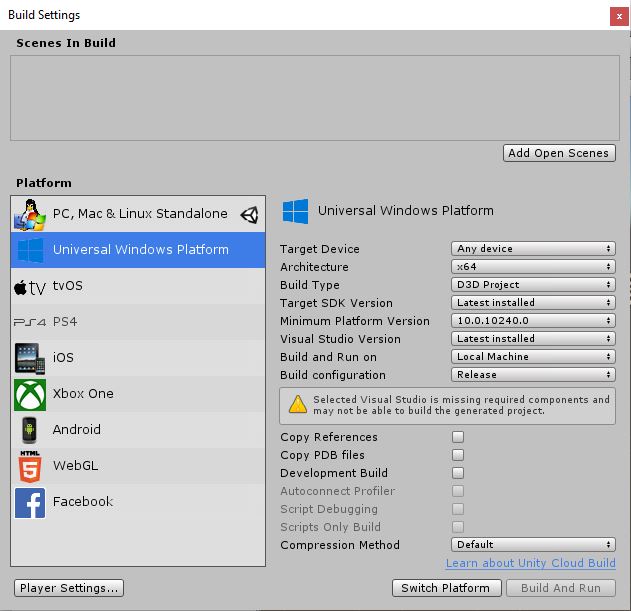Open the Compression Method dropdown
Screen dimensions: 631x611
(533, 544)
